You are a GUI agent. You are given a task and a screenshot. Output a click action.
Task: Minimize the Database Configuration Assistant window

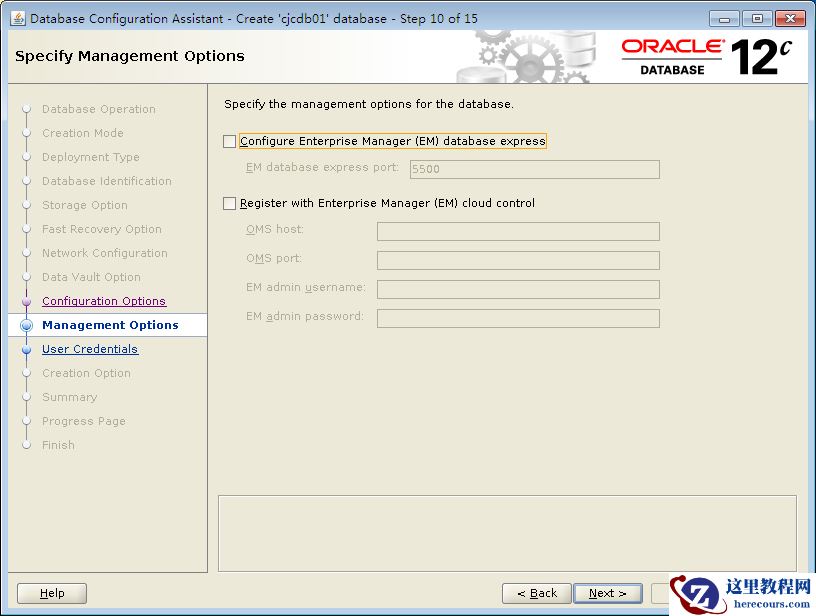coord(724,19)
